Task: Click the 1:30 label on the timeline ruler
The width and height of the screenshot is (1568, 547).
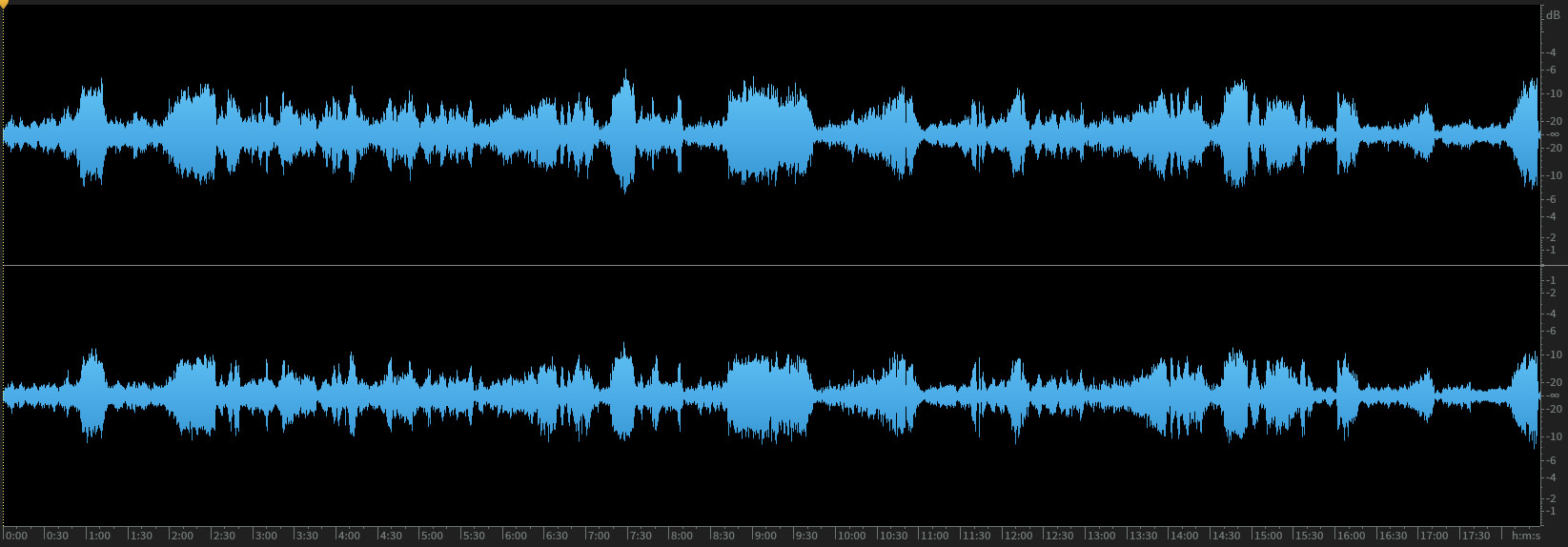Action: point(141,536)
